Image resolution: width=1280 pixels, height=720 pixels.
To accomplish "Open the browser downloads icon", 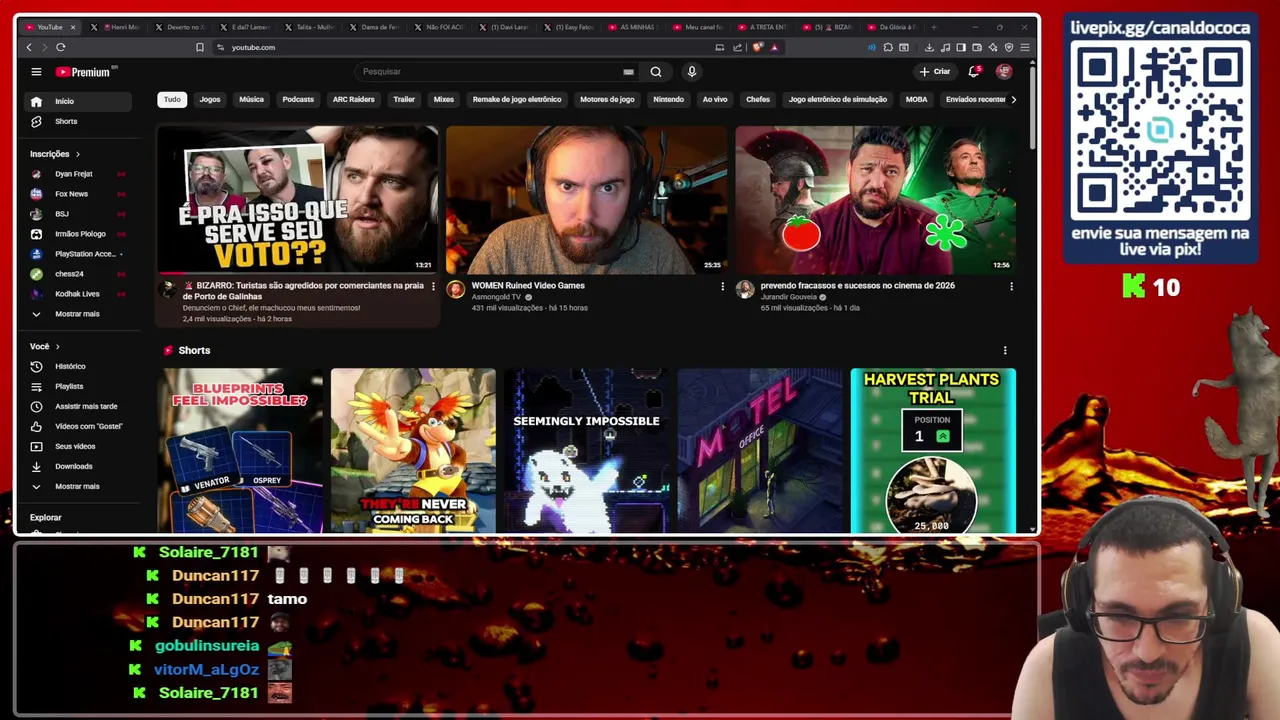I will click(929, 47).
